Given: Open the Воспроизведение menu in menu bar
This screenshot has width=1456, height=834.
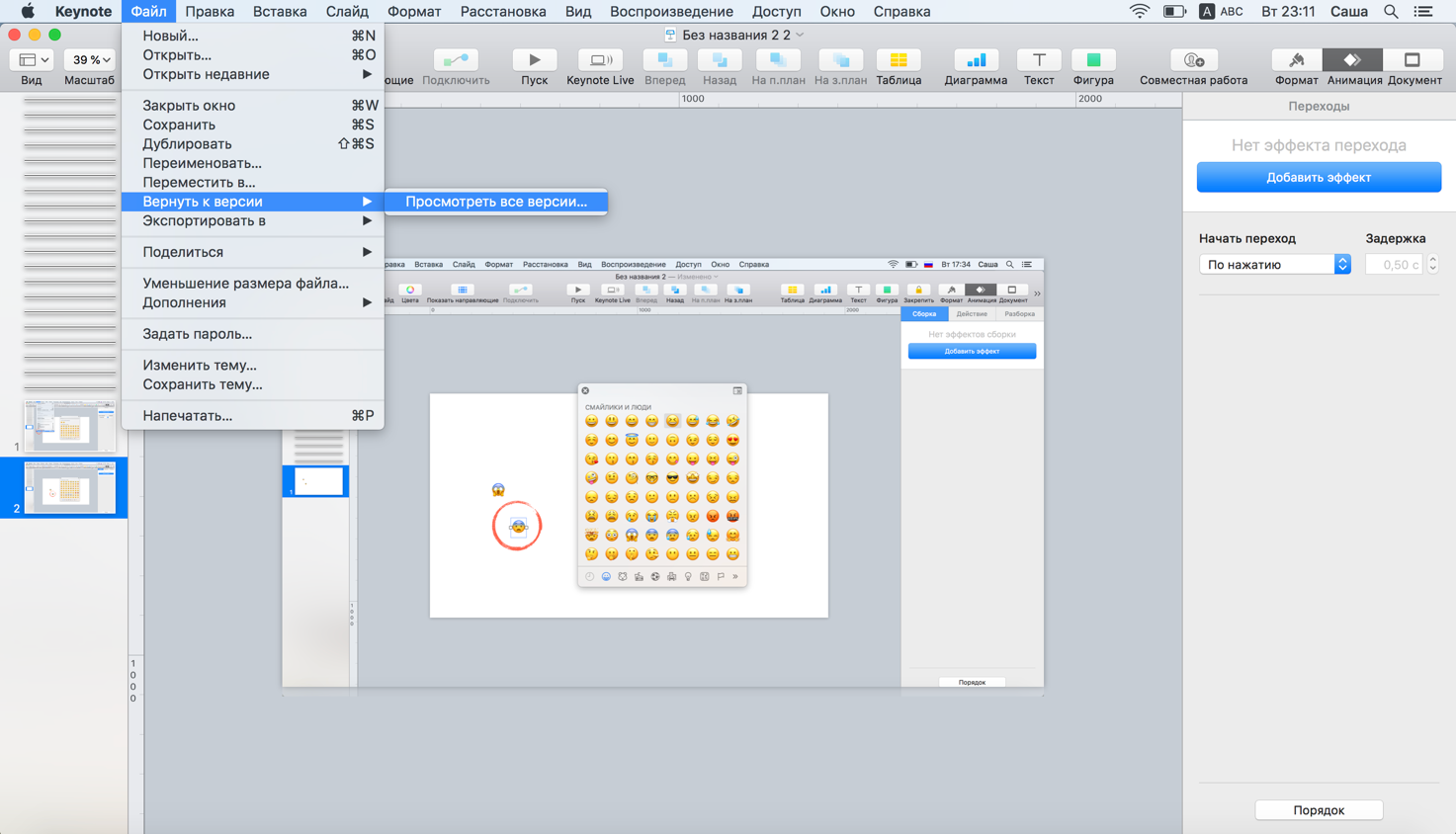Looking at the screenshot, I should [x=671, y=12].
